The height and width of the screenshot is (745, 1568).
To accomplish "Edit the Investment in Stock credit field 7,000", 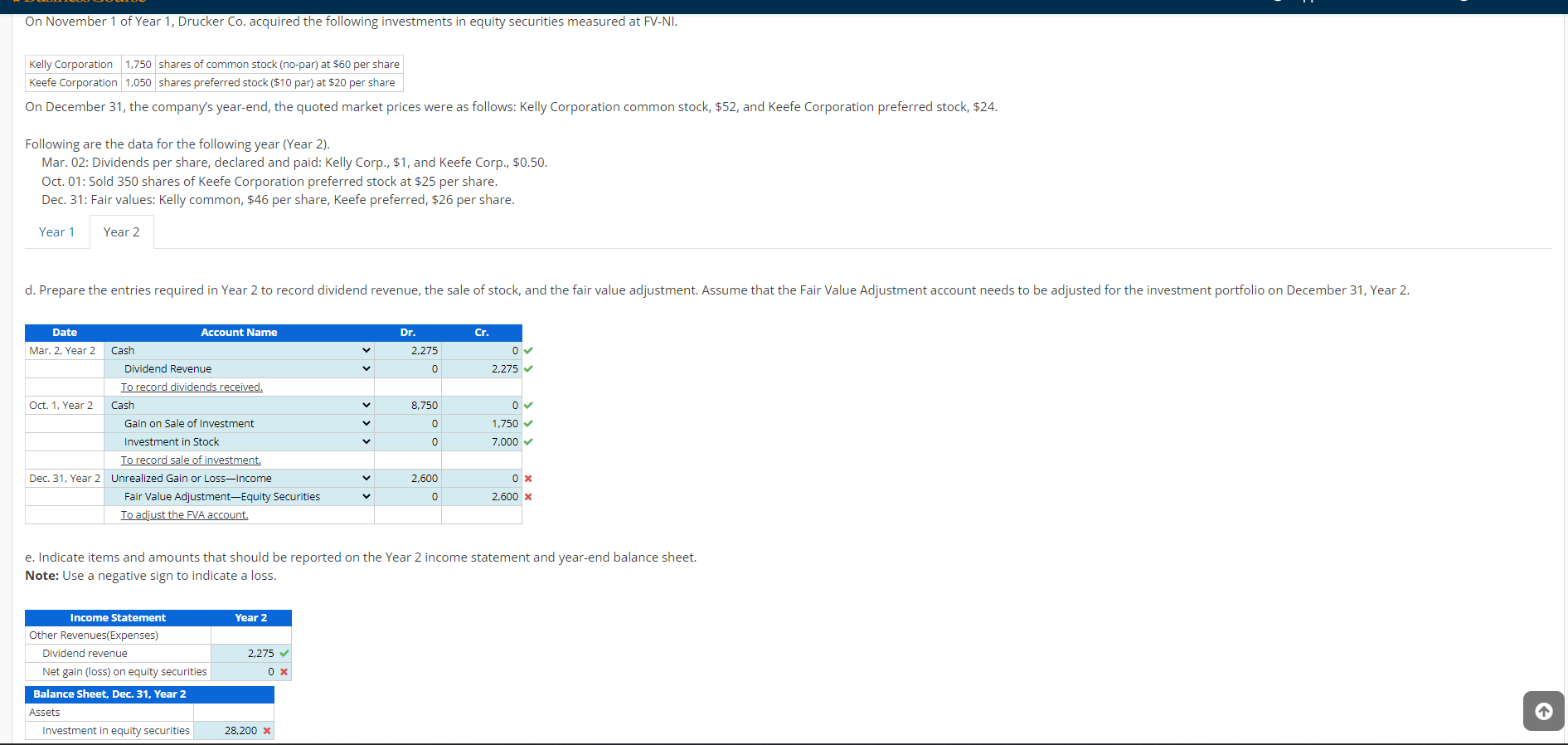I will point(482,442).
